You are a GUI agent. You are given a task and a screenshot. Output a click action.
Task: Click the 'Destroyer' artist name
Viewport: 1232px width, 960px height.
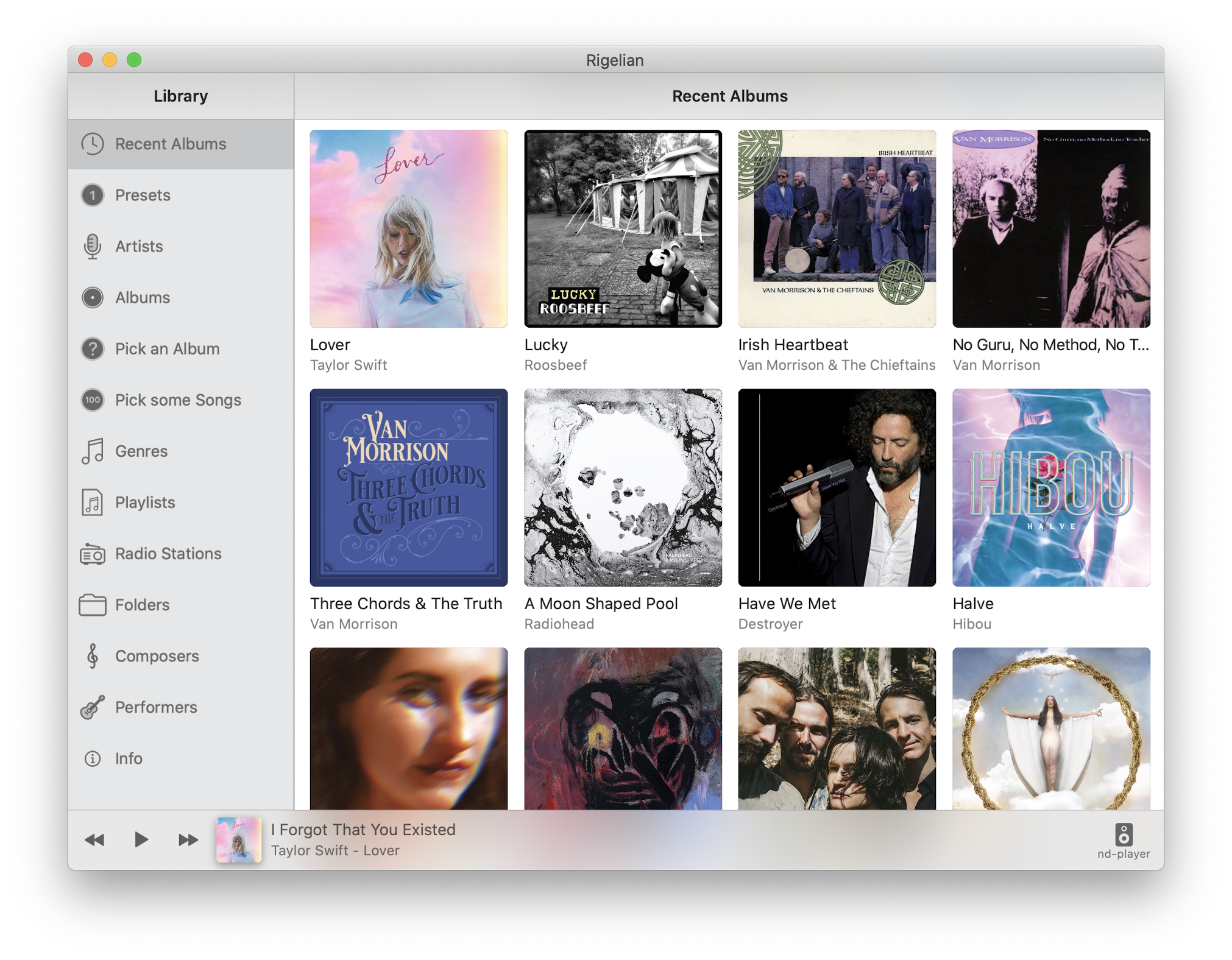point(771,624)
